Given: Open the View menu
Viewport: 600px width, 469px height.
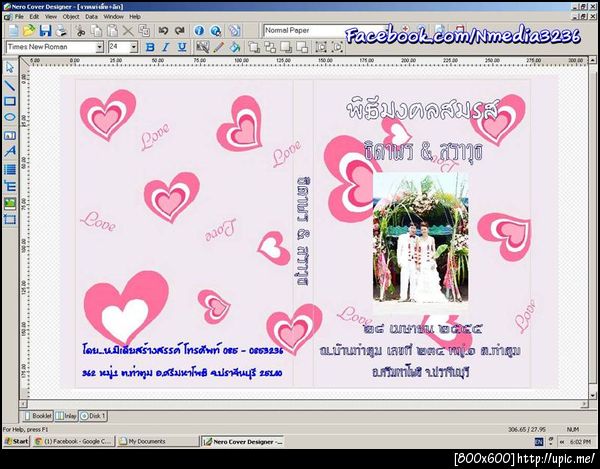Looking at the screenshot, I should (x=51, y=17).
